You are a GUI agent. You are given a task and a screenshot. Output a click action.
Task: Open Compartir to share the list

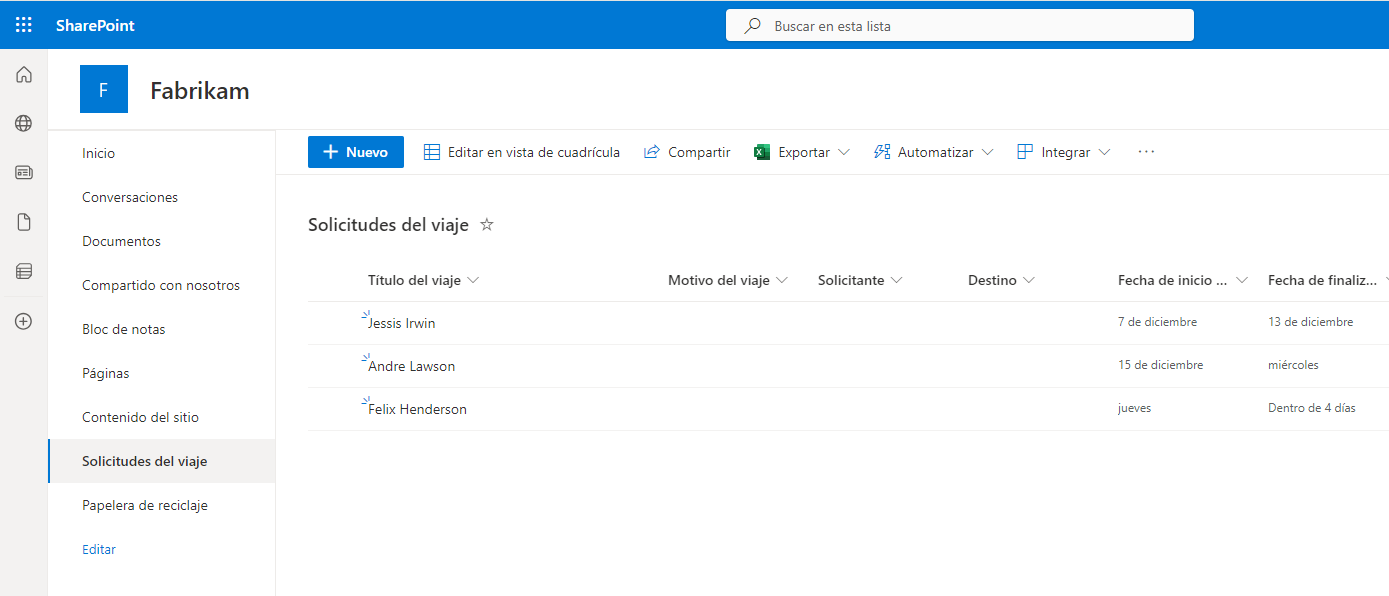[x=687, y=151]
